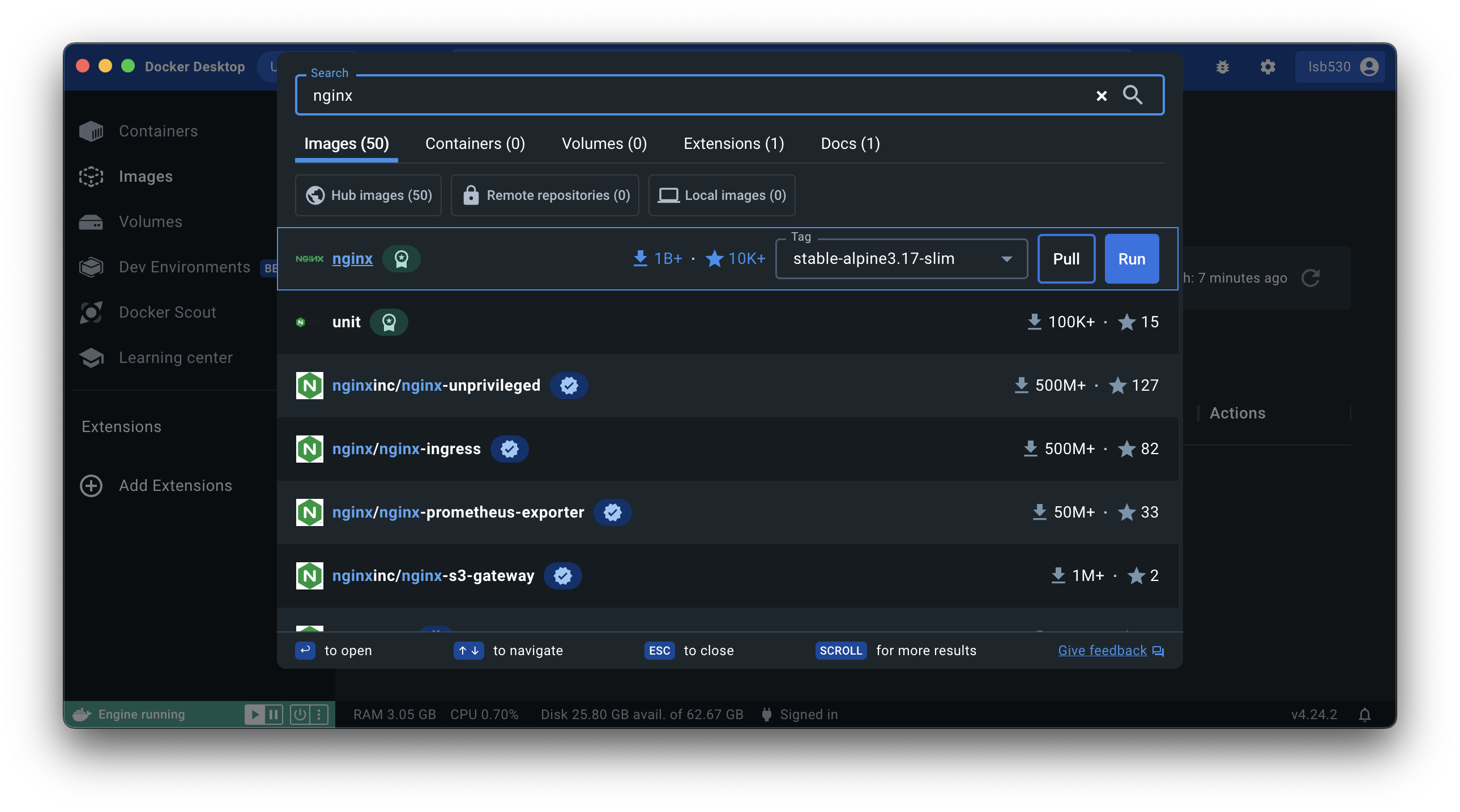Toggle the Remote repositories filter chip
Viewport: 1460px width, 812px height.
click(x=545, y=195)
